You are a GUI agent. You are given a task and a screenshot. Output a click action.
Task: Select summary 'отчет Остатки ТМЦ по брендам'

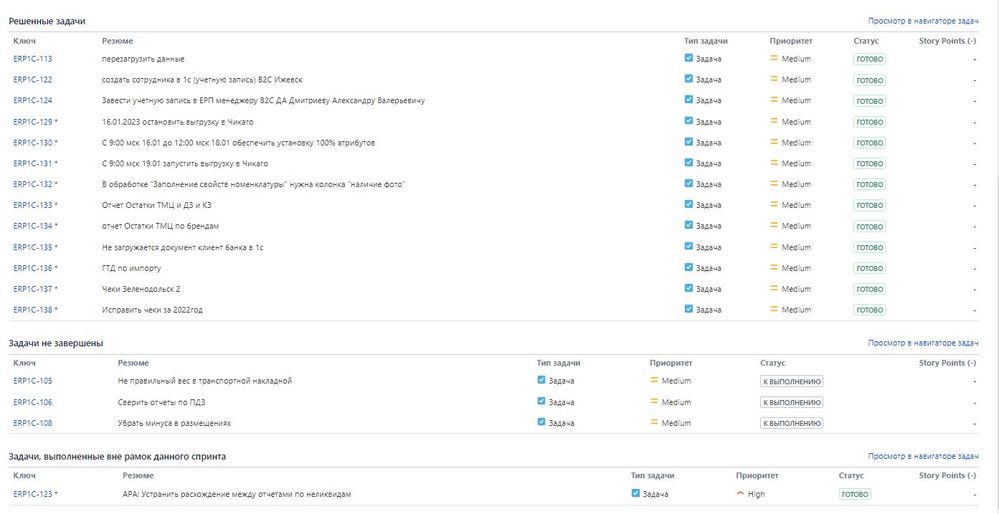pos(161,226)
